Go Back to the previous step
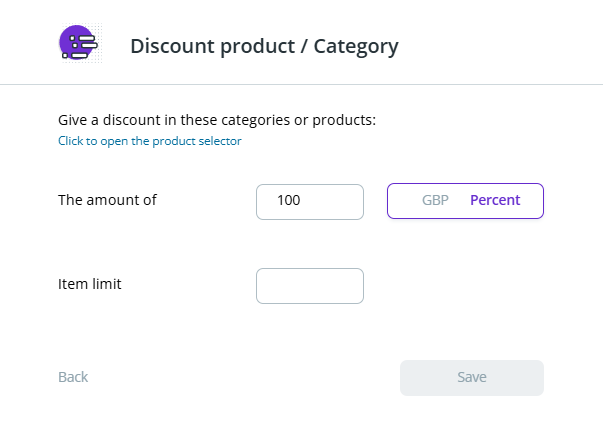This screenshot has height=431, width=603. pos(73,377)
